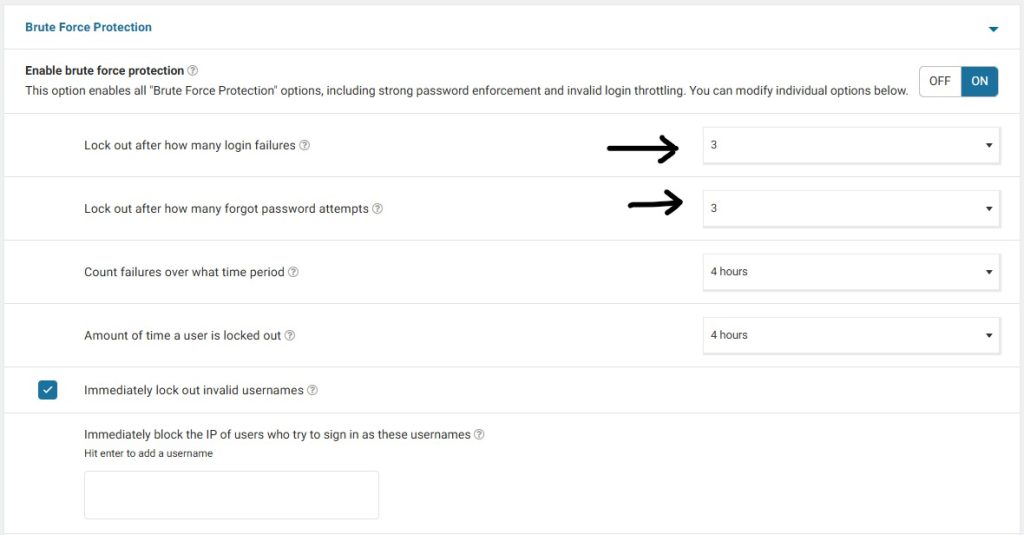The width and height of the screenshot is (1024, 535).
Task: Uncheck Immediately lock out invalid usernames
Action: tap(48, 390)
